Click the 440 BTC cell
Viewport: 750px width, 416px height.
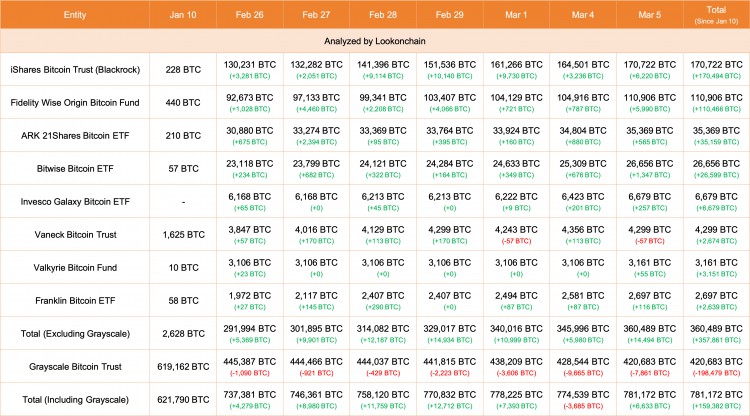tap(183, 102)
